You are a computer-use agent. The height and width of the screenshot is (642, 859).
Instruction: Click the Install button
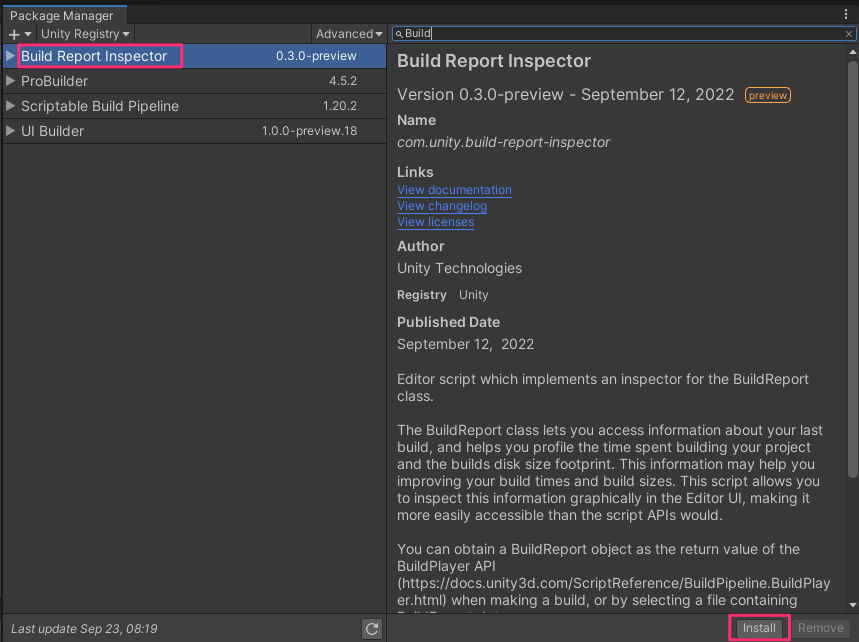pyautogui.click(x=759, y=628)
